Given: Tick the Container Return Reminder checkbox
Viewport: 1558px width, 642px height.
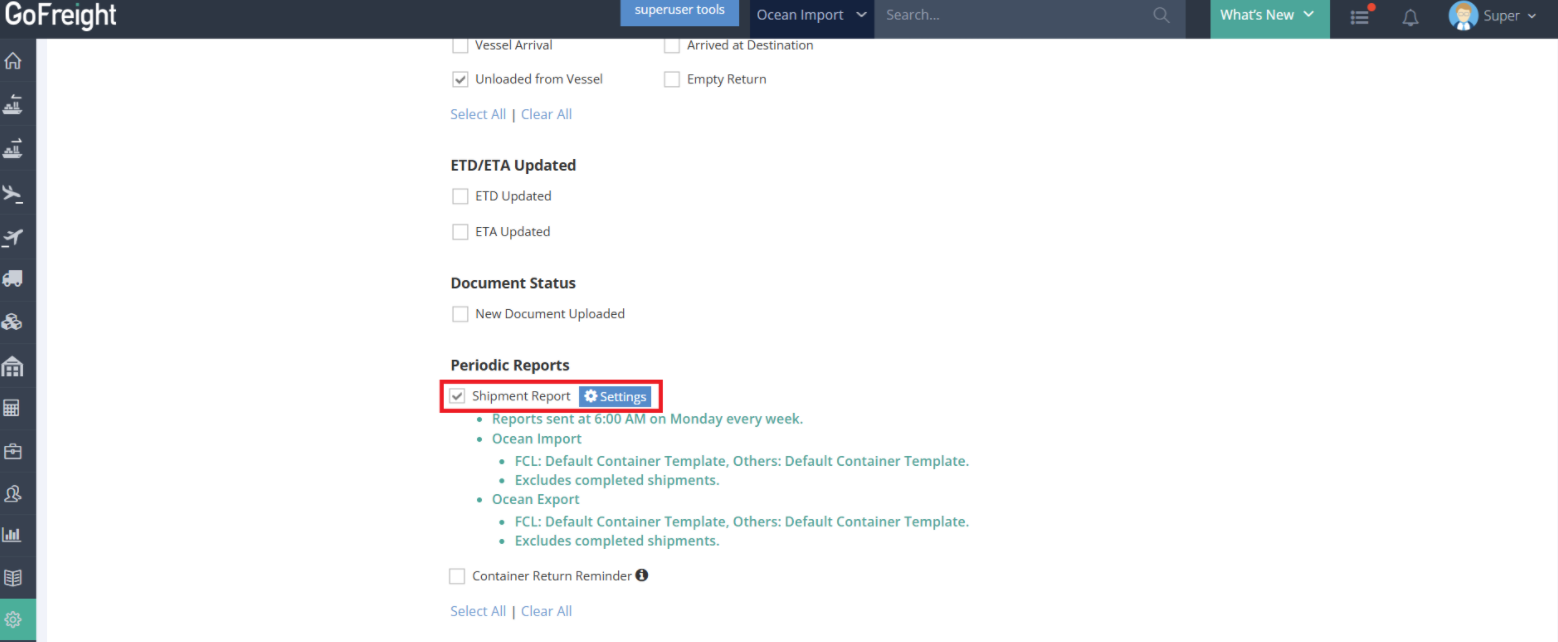Looking at the screenshot, I should tap(457, 576).
